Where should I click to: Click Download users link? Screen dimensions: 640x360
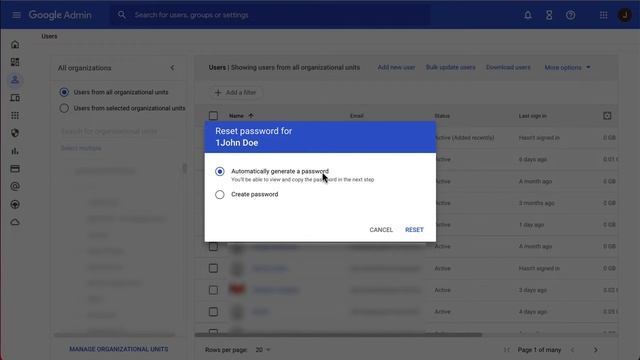pyautogui.click(x=508, y=67)
